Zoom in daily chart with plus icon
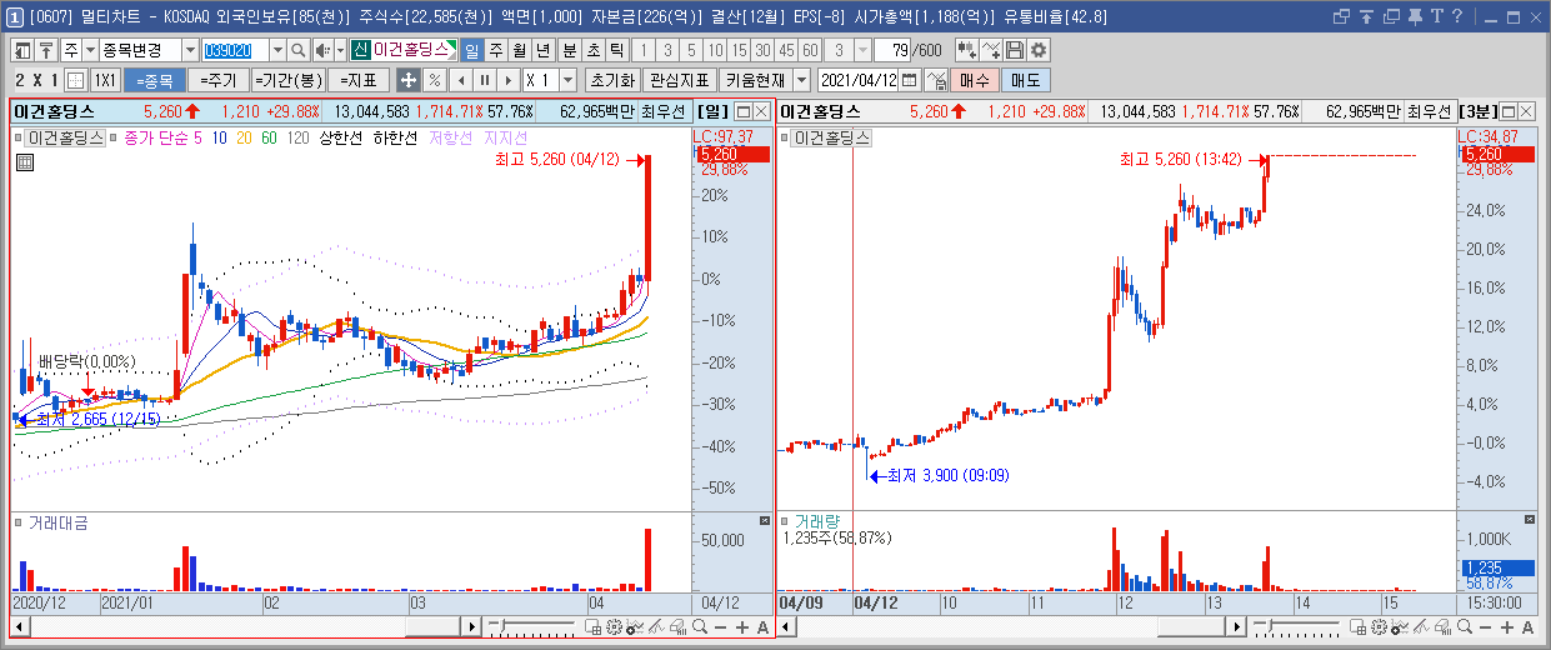The image size is (1551, 650). click(741, 627)
